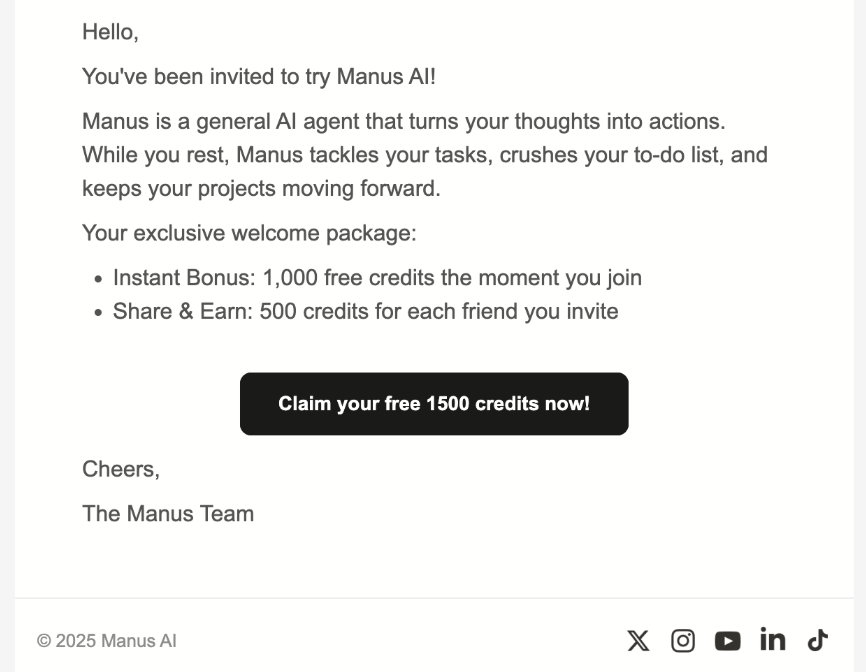Click the YouTube play button icon
Image resolution: width=866 pixels, height=672 pixels.
coord(727,640)
